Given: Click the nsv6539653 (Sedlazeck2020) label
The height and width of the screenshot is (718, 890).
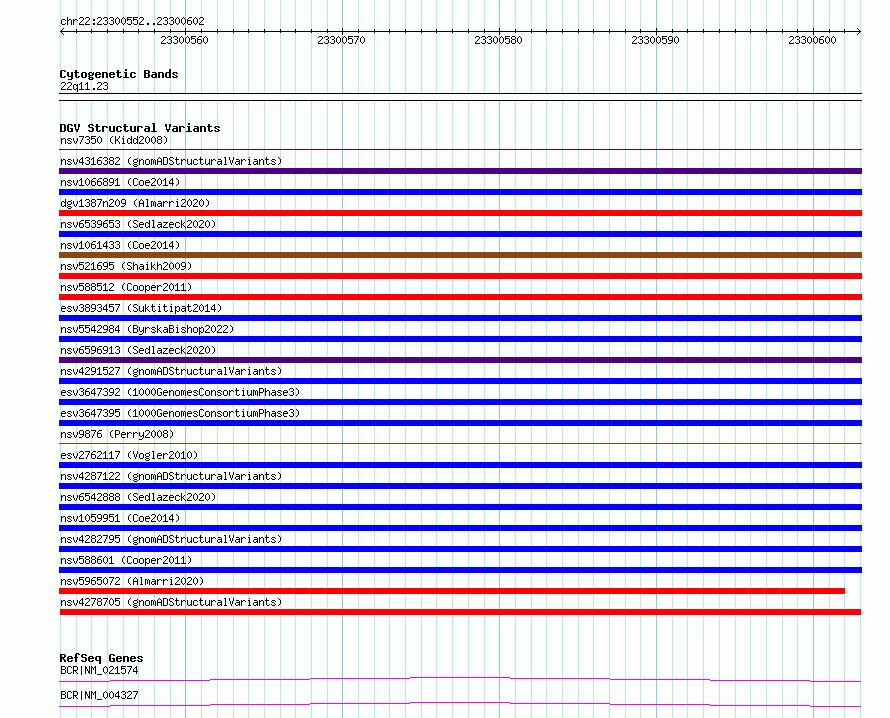Looking at the screenshot, I should pos(138,224).
